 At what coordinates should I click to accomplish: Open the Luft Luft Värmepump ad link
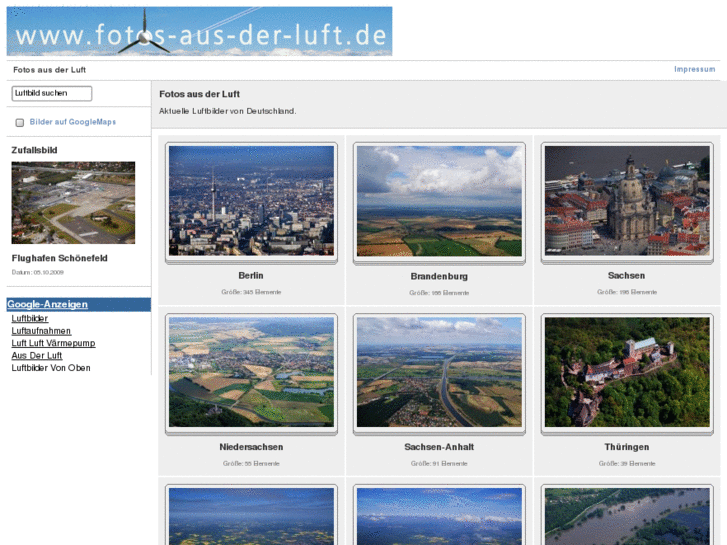point(53,343)
